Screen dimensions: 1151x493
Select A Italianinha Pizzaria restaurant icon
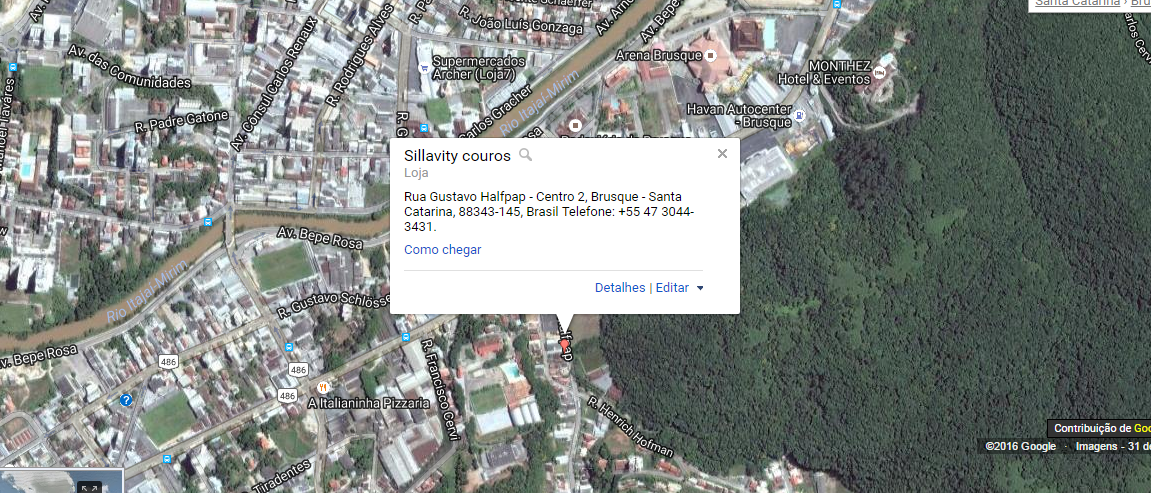[322, 387]
